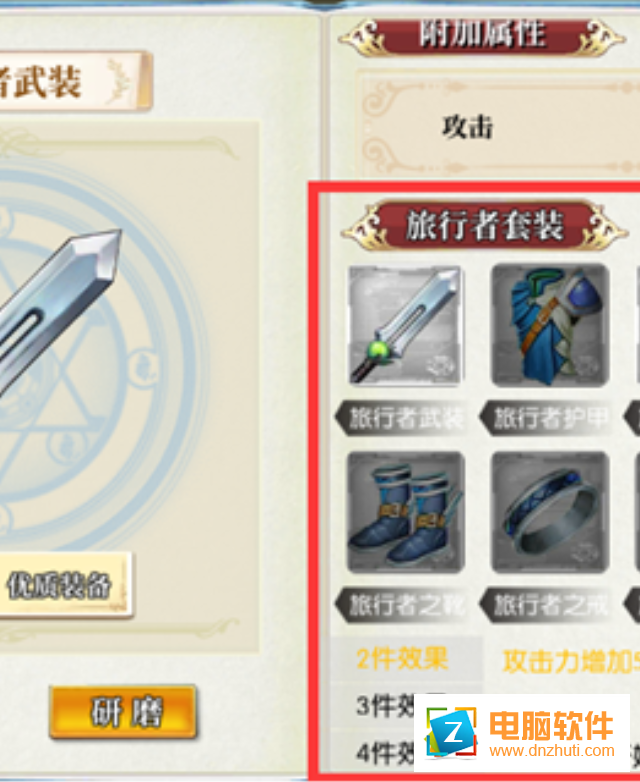Select the traveler ring icon
640x782 pixels.
(x=550, y=512)
